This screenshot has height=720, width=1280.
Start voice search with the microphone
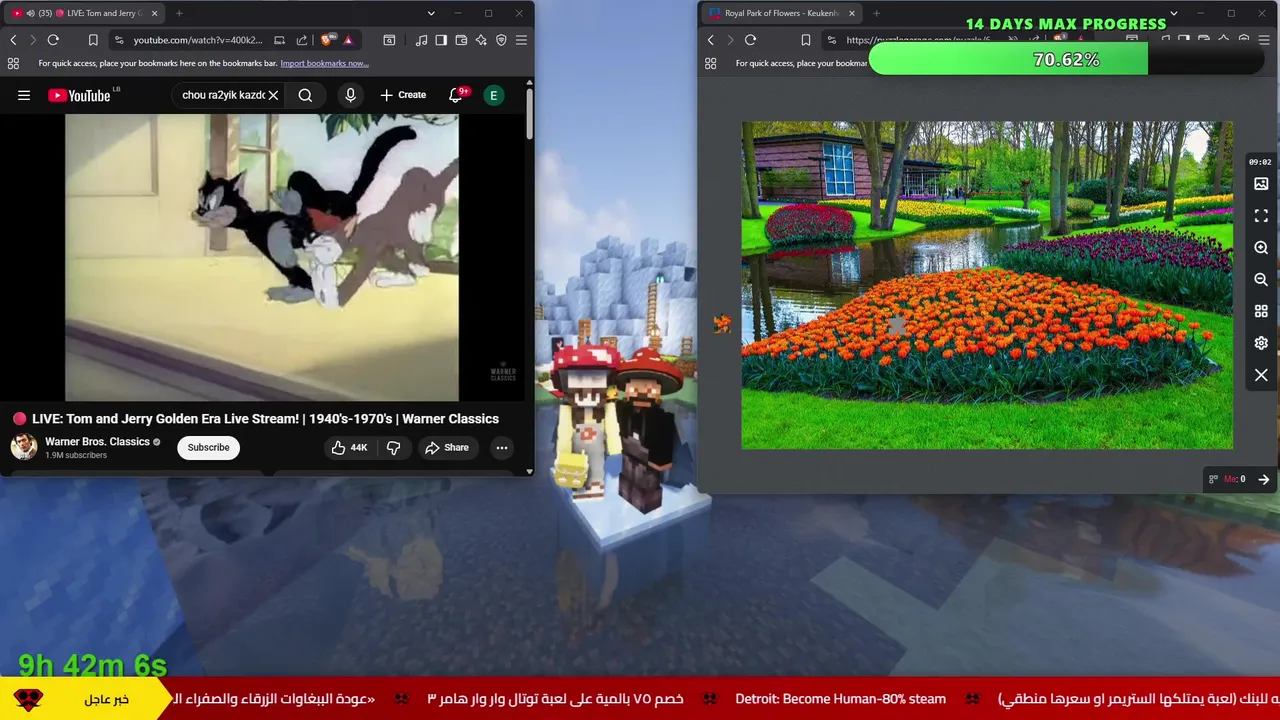tap(350, 95)
